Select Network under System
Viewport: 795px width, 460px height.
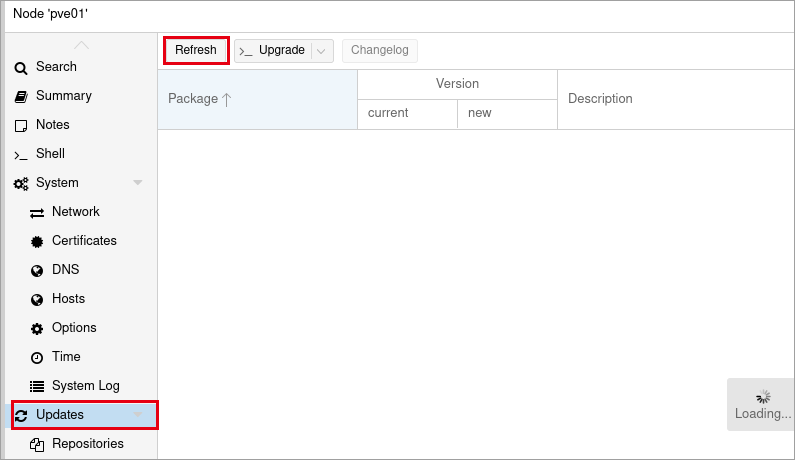(x=76, y=211)
